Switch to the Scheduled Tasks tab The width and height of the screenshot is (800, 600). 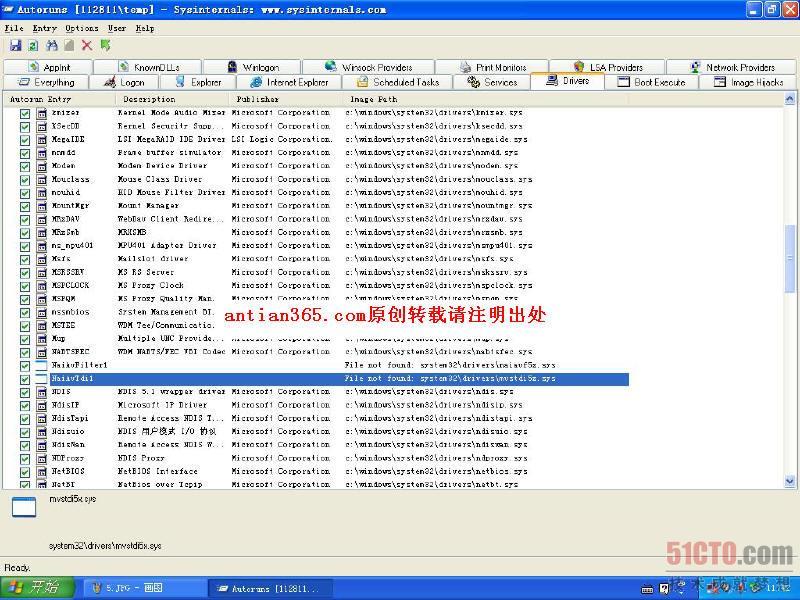(398, 82)
